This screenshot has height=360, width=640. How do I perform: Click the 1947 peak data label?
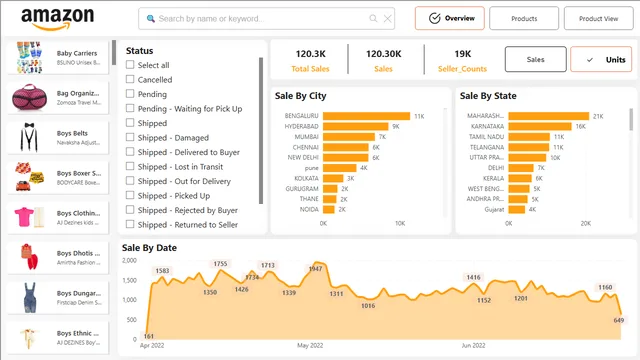(x=315, y=269)
